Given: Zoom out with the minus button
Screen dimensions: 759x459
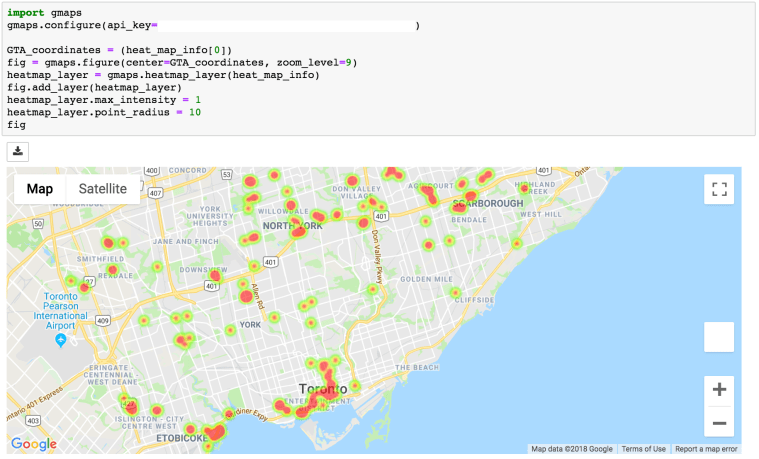Looking at the screenshot, I should pos(718,424).
